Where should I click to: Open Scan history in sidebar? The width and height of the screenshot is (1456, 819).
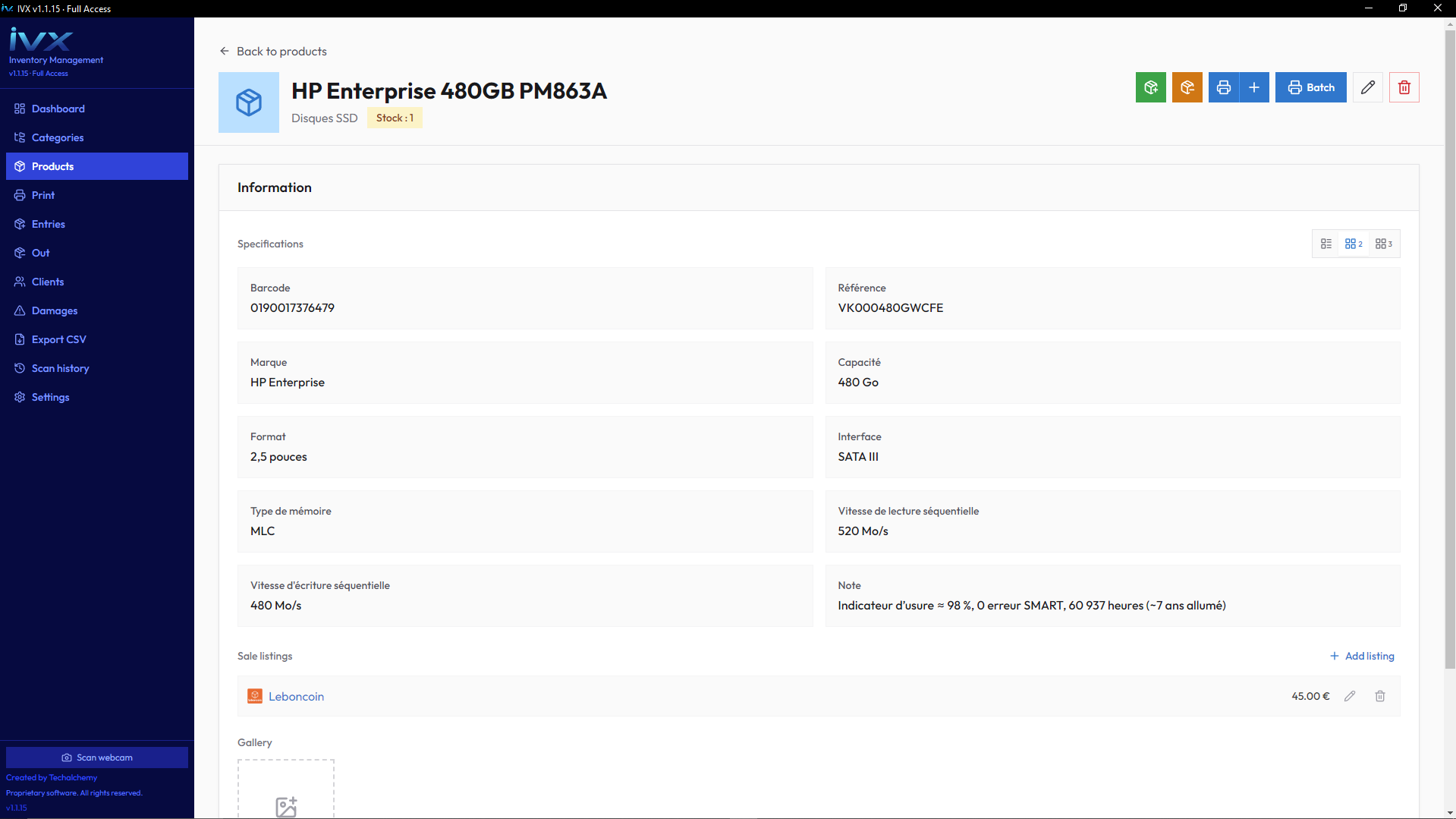click(x=97, y=368)
